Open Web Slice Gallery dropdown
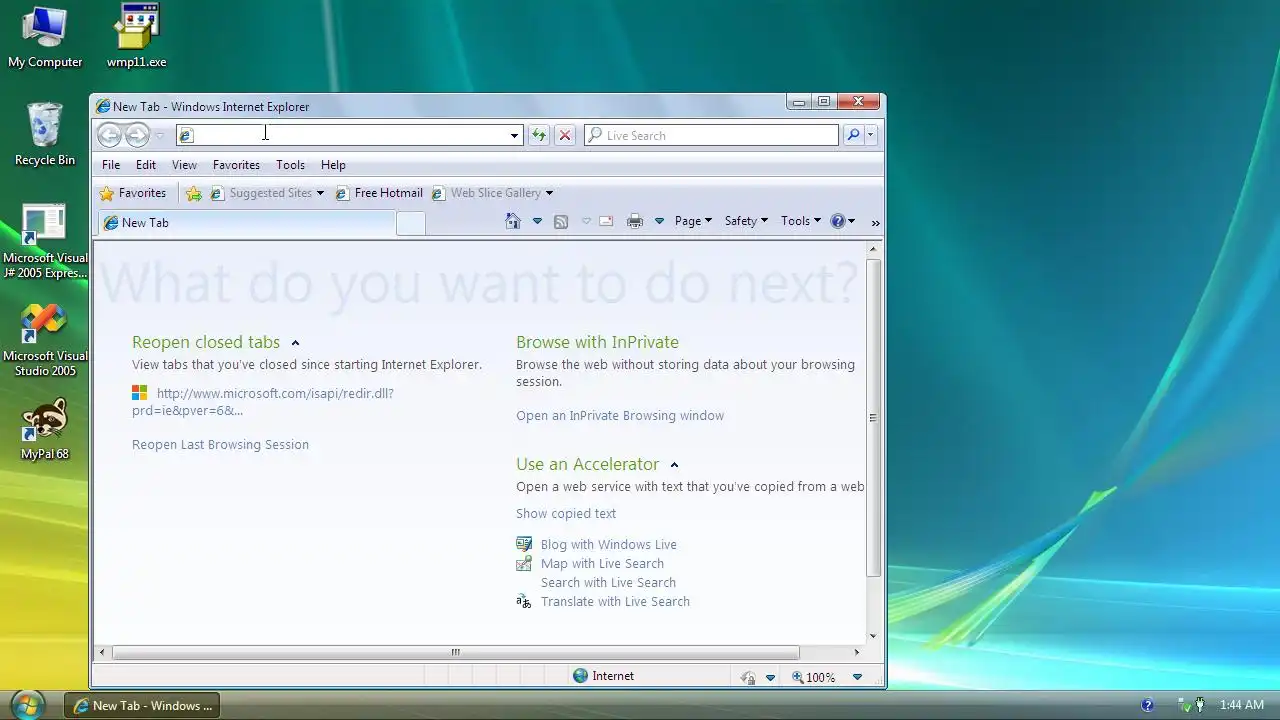 point(492,193)
